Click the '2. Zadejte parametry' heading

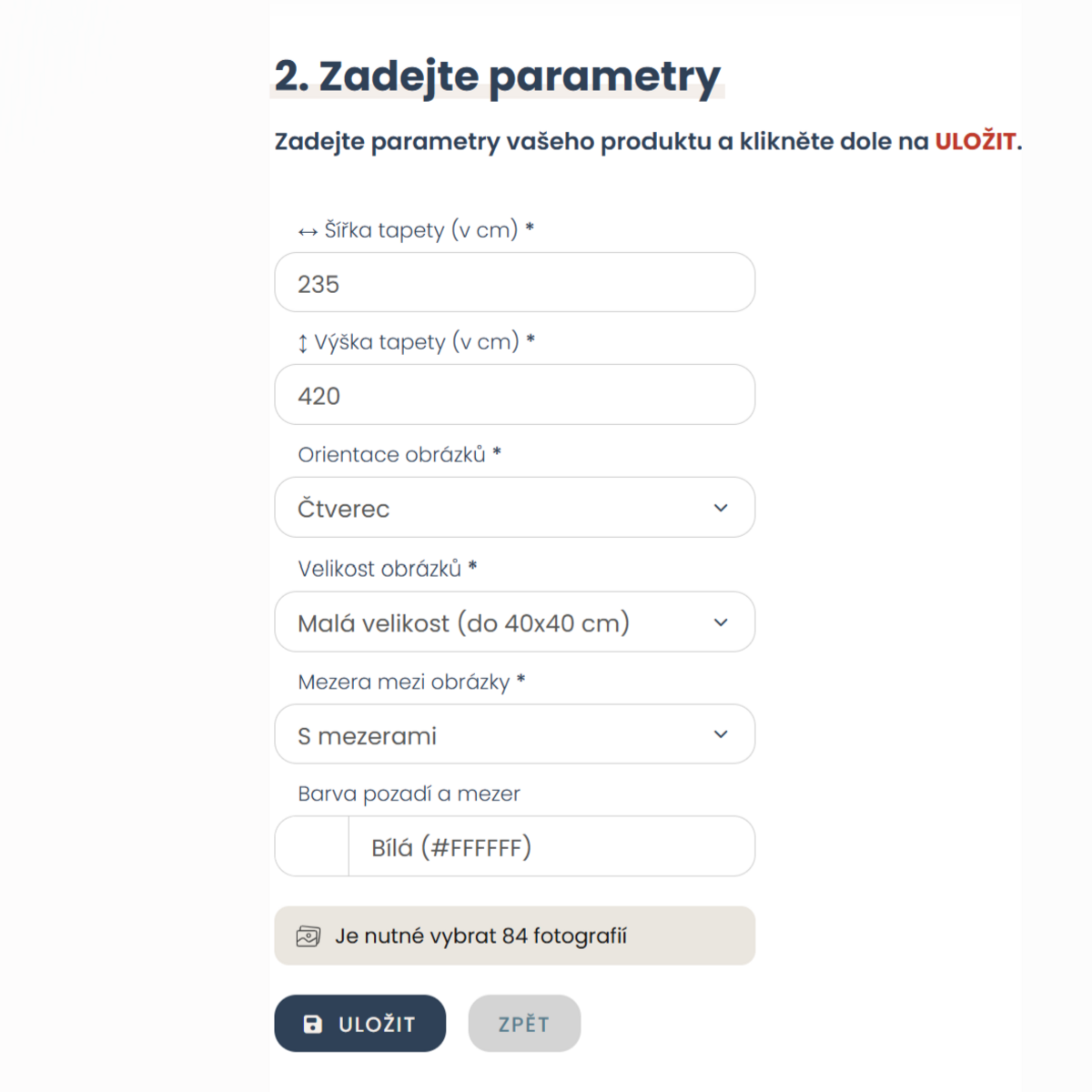[497, 76]
